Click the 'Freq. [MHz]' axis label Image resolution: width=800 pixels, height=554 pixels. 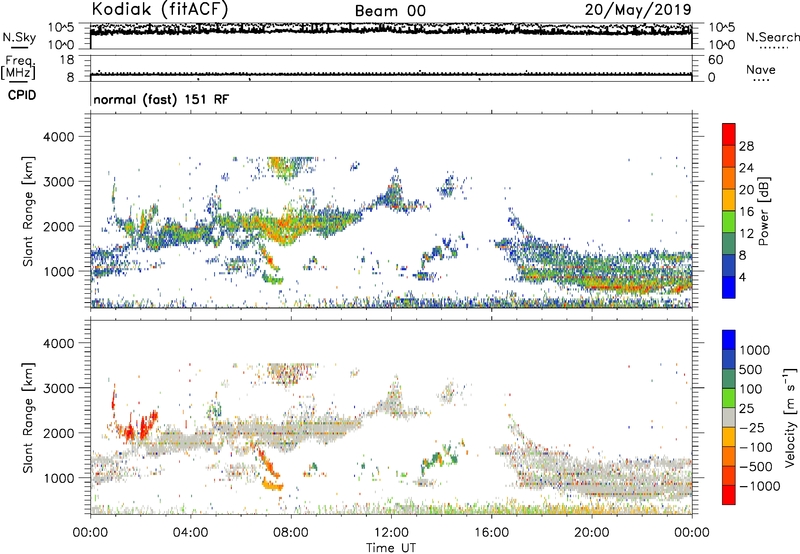click(18, 67)
